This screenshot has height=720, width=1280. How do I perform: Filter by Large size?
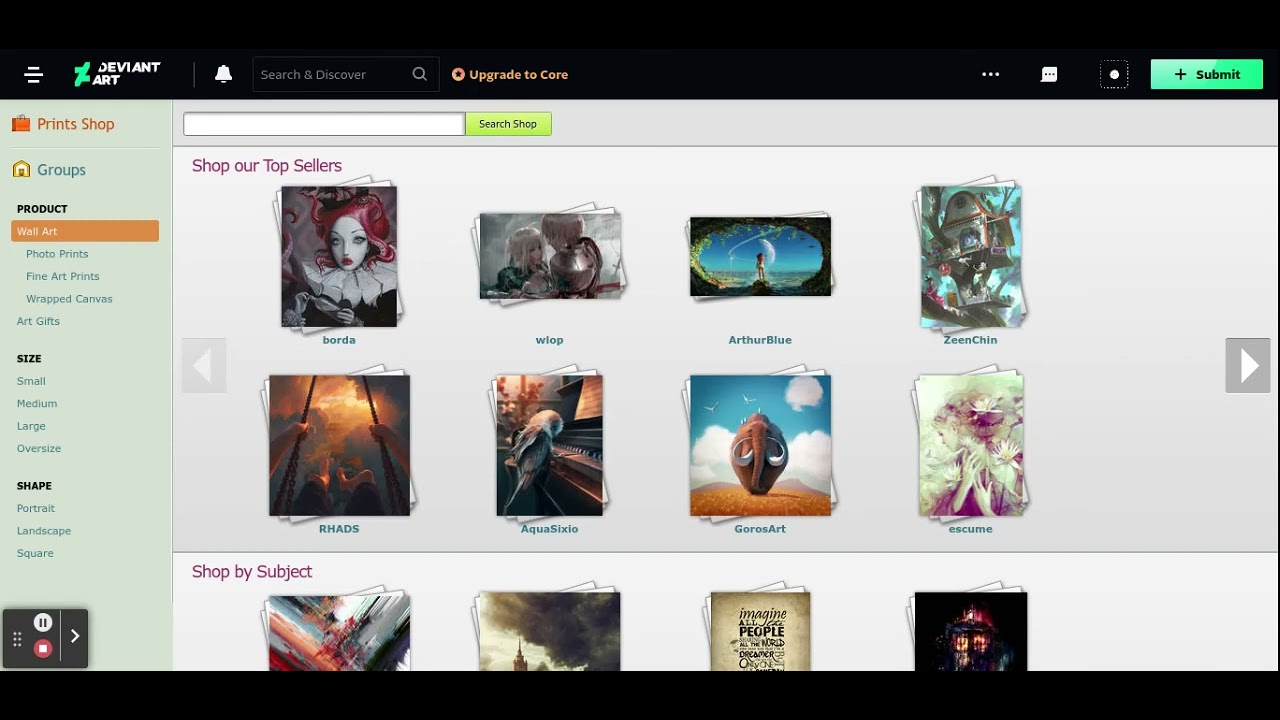point(31,426)
